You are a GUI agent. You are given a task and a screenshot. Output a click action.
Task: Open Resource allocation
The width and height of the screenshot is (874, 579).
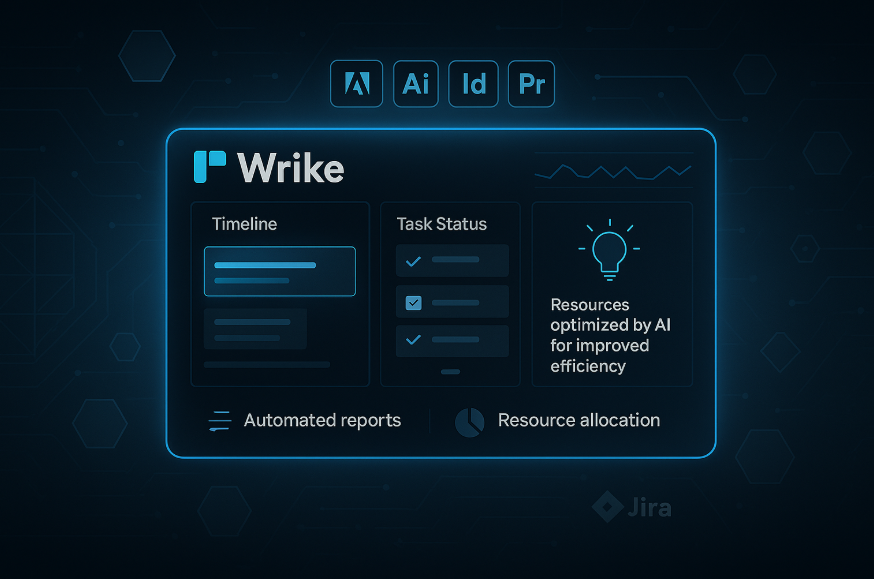coord(579,420)
